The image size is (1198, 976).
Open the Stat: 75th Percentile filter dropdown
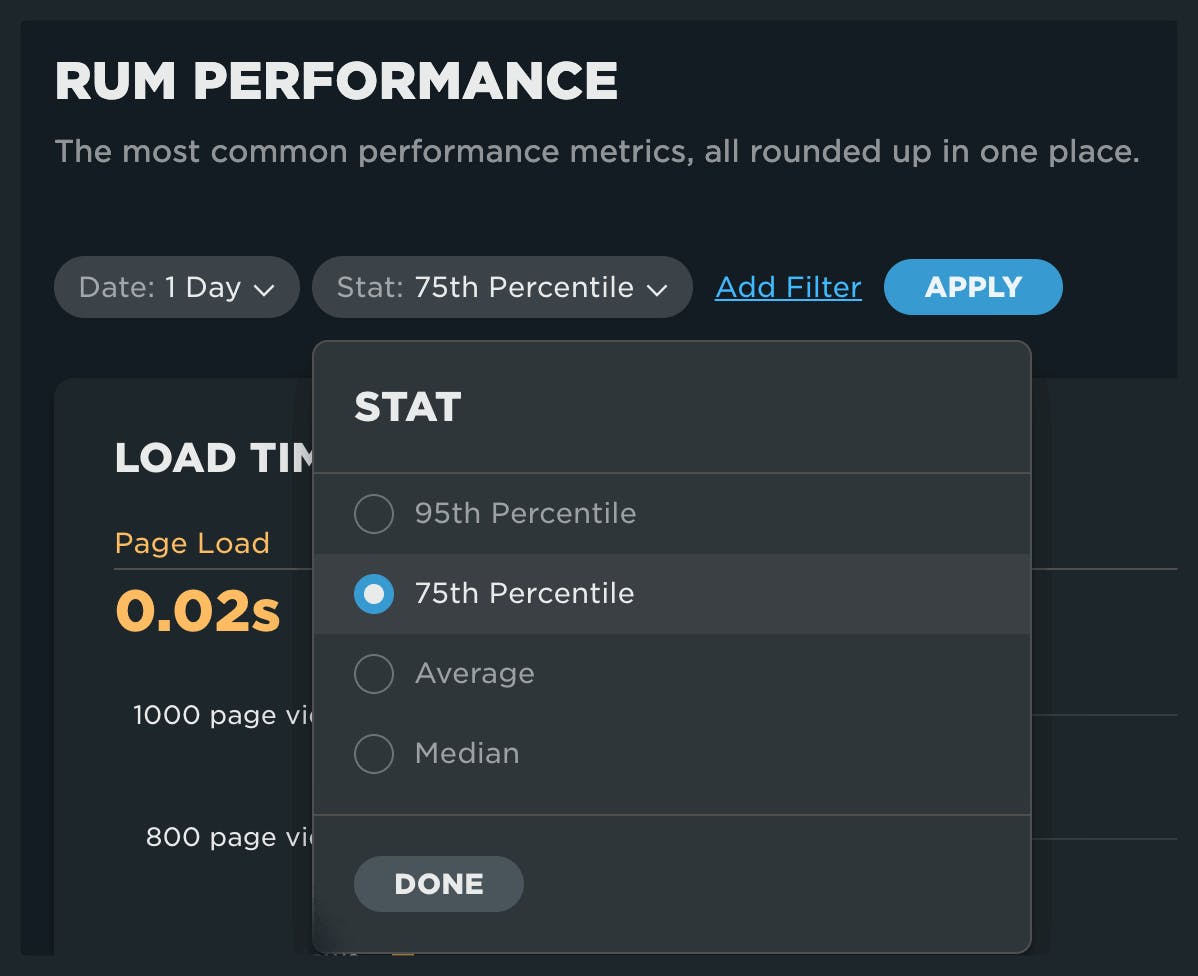tap(501, 288)
